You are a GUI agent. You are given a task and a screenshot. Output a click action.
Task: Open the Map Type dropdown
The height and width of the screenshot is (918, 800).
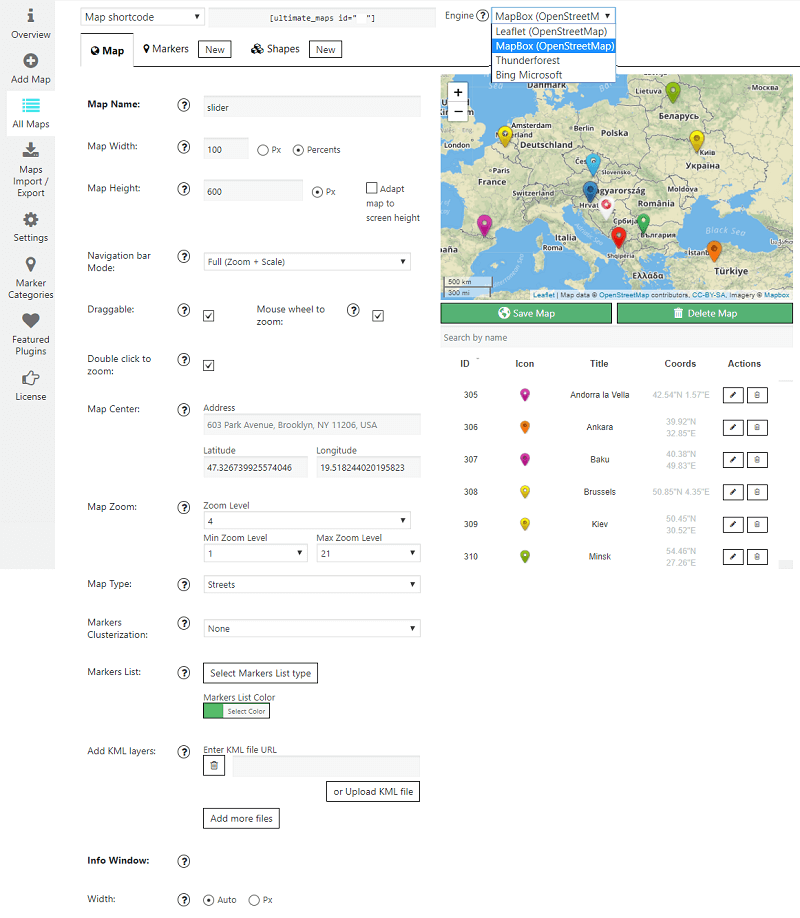click(x=311, y=584)
